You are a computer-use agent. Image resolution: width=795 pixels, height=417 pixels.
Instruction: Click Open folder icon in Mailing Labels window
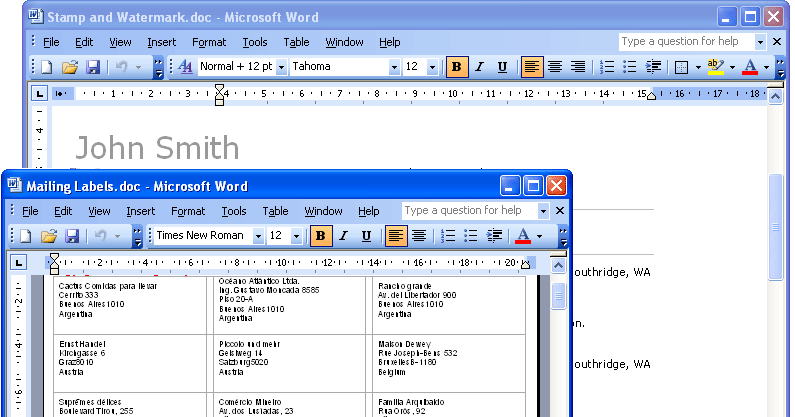point(48,236)
